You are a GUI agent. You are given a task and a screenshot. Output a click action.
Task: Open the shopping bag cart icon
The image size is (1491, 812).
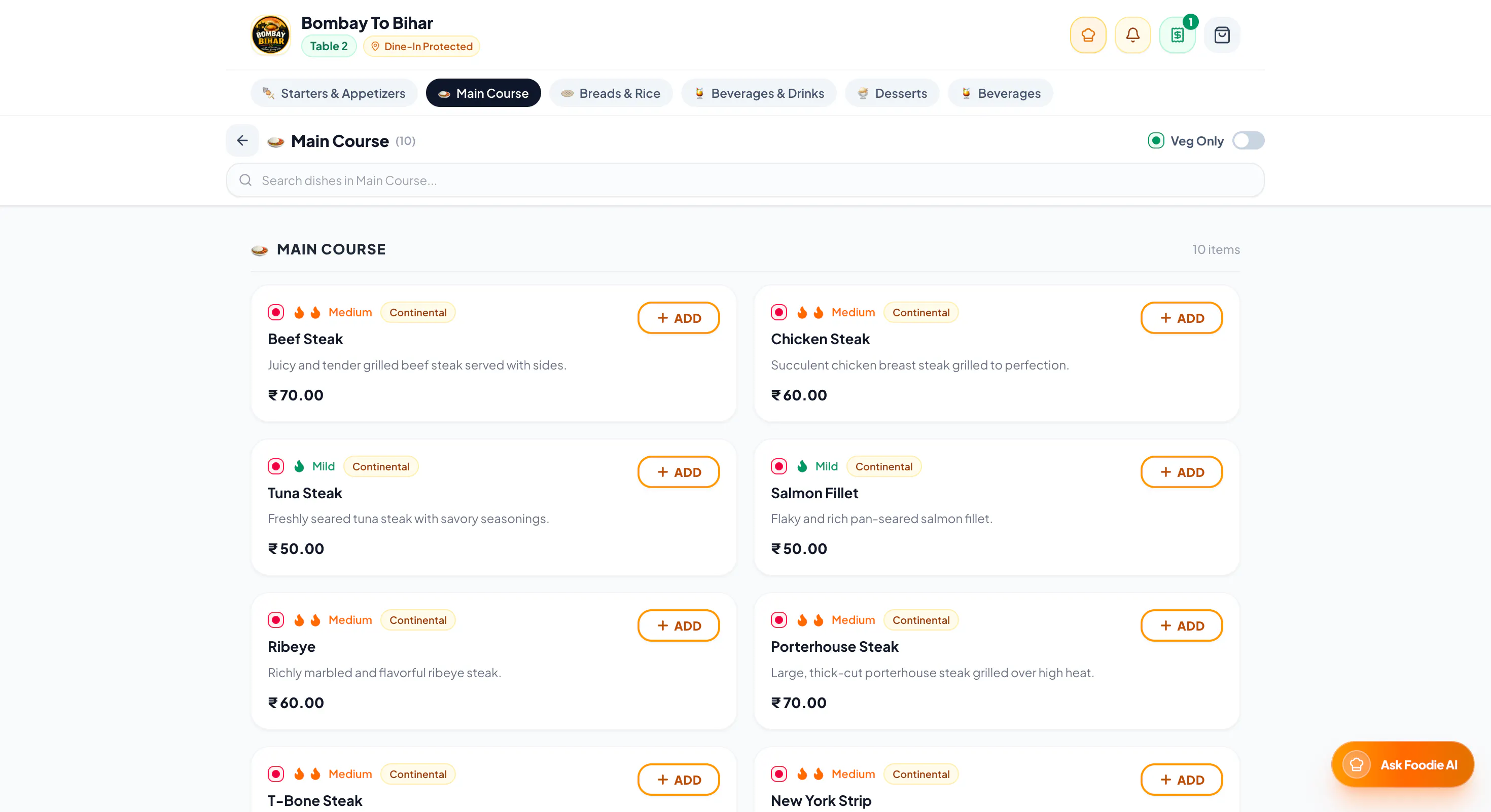click(x=1222, y=35)
